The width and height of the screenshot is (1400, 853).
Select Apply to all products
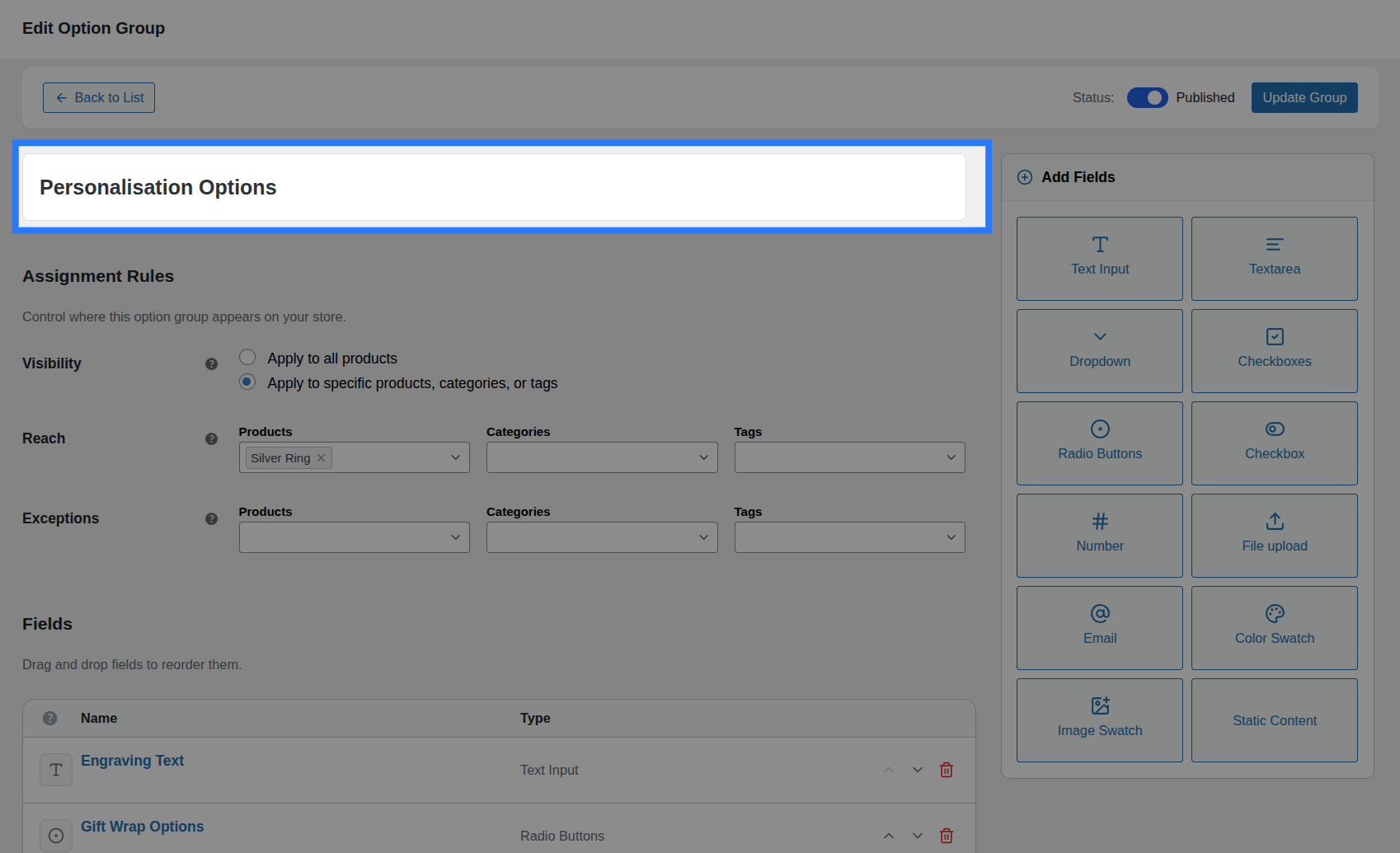247,357
